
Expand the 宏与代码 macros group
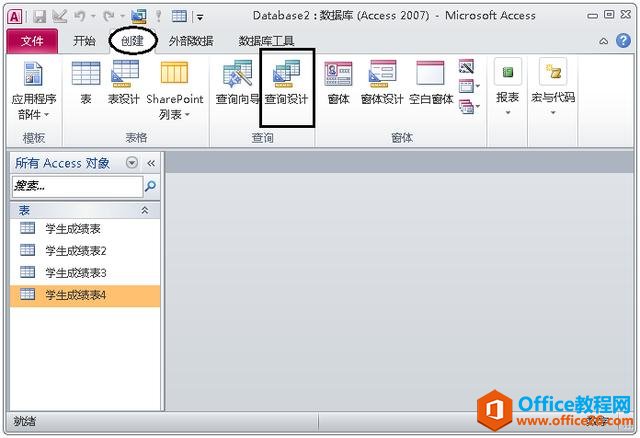[x=553, y=87]
